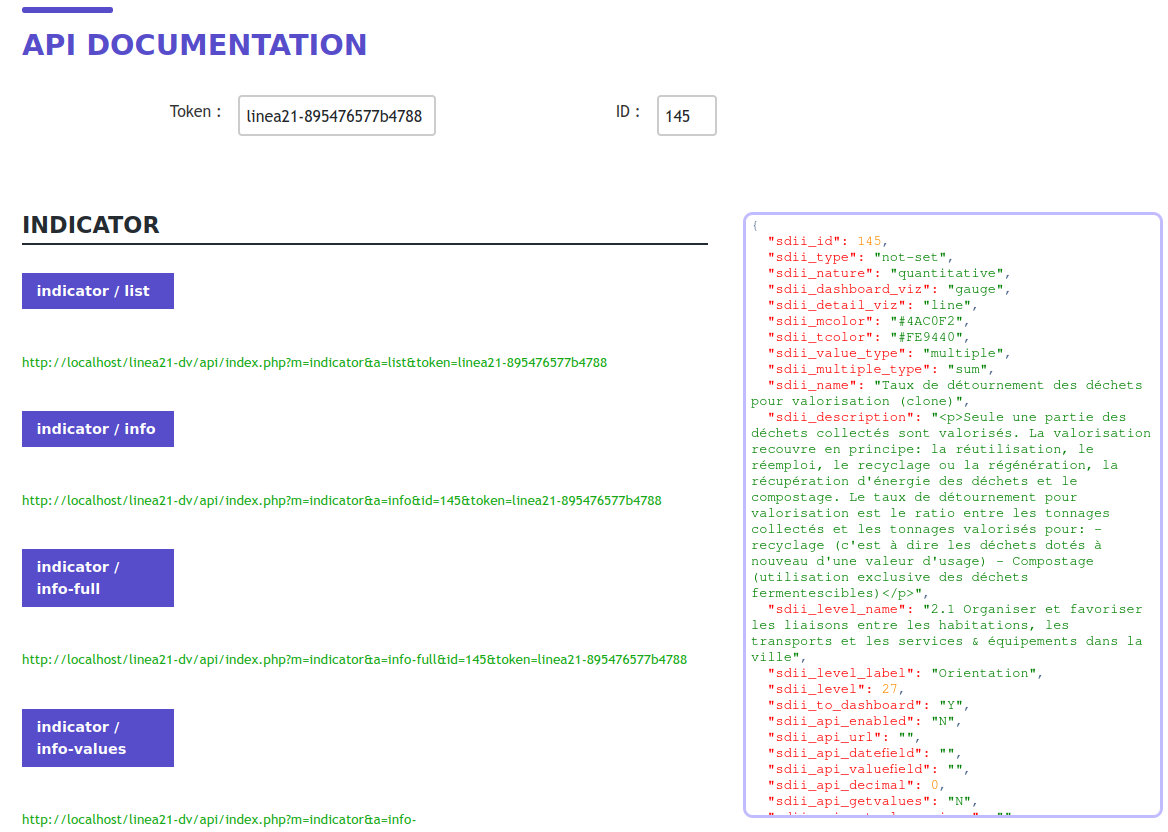Click the indicator / info-full button
Screen dimensions: 1168x832
98,578
